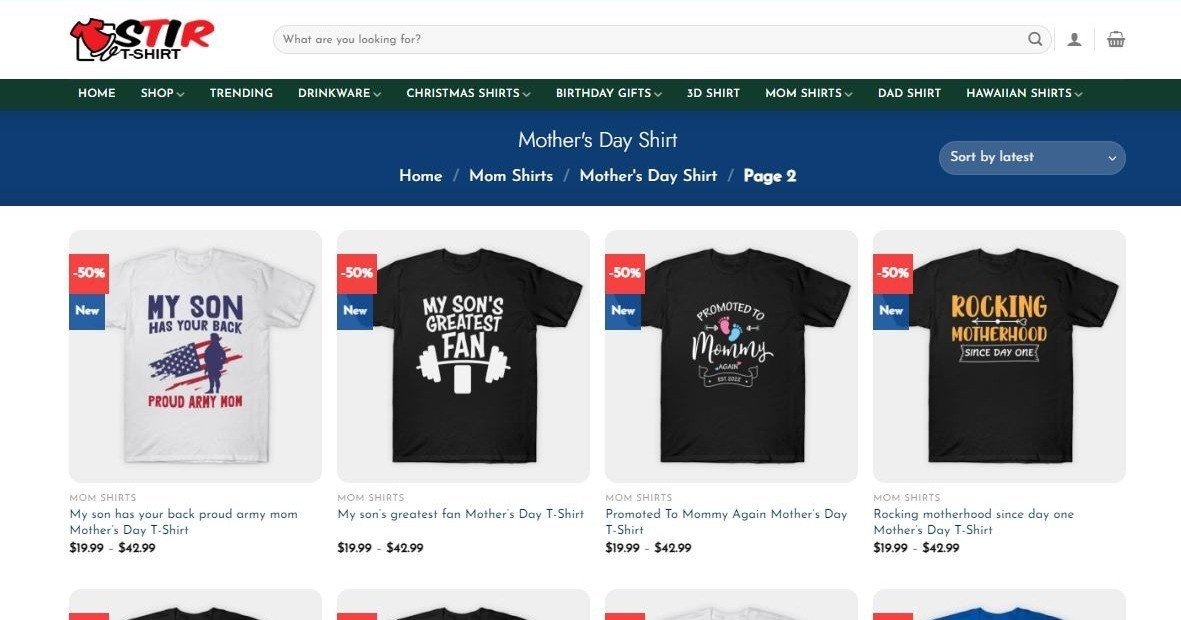The image size is (1181, 620).
Task: Click the New badge on Rocking Motherhood shirt
Action: (x=891, y=310)
